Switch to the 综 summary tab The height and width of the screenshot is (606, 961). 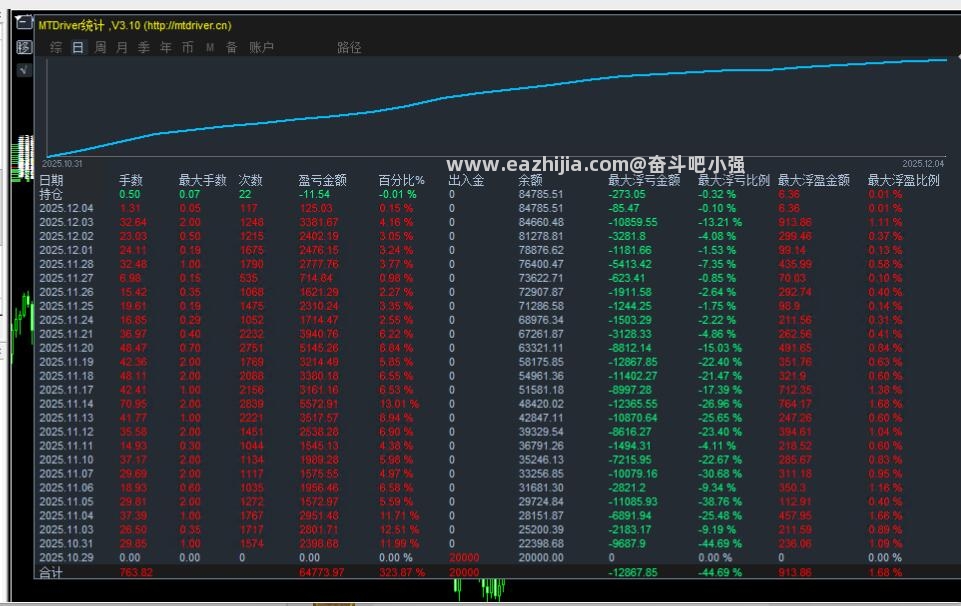[x=56, y=48]
